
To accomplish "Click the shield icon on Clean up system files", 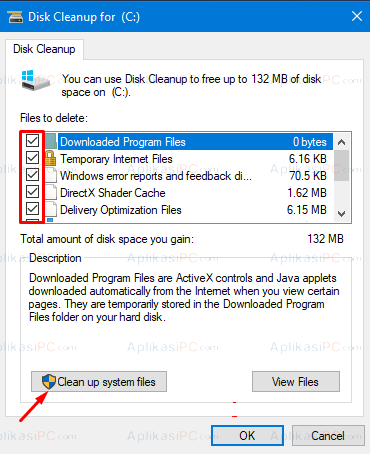I will point(49,382).
